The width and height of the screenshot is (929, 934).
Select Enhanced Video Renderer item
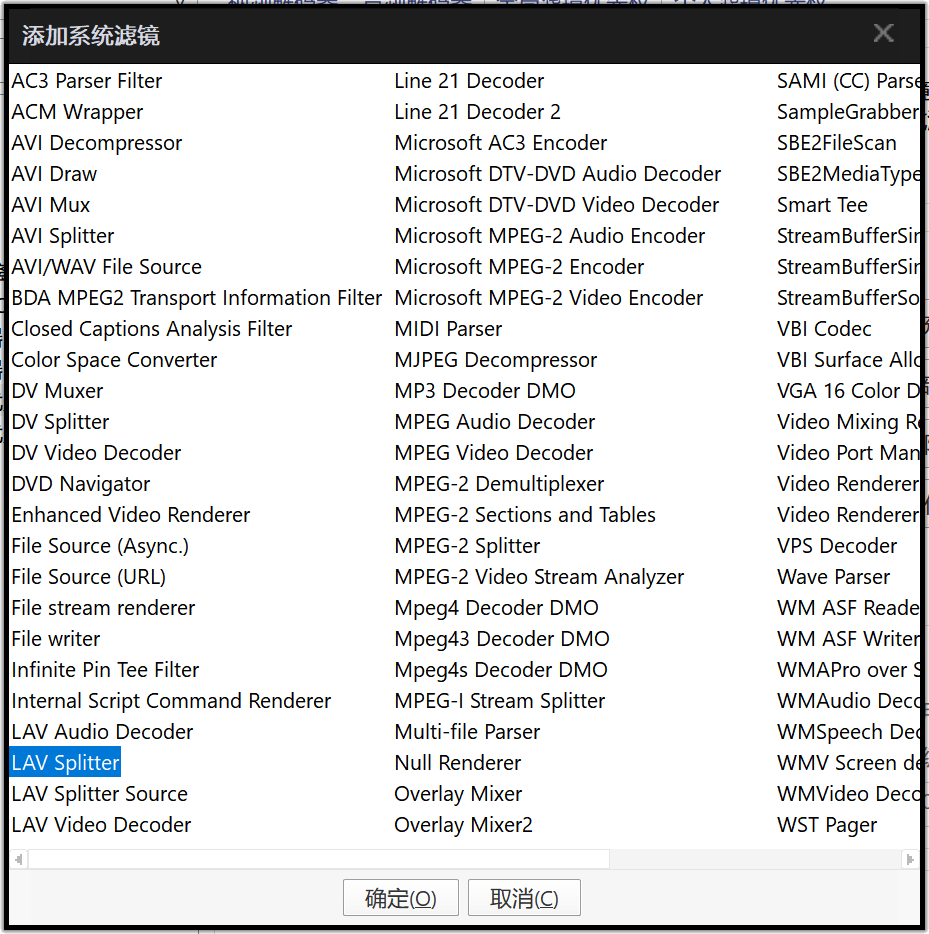[x=131, y=515]
